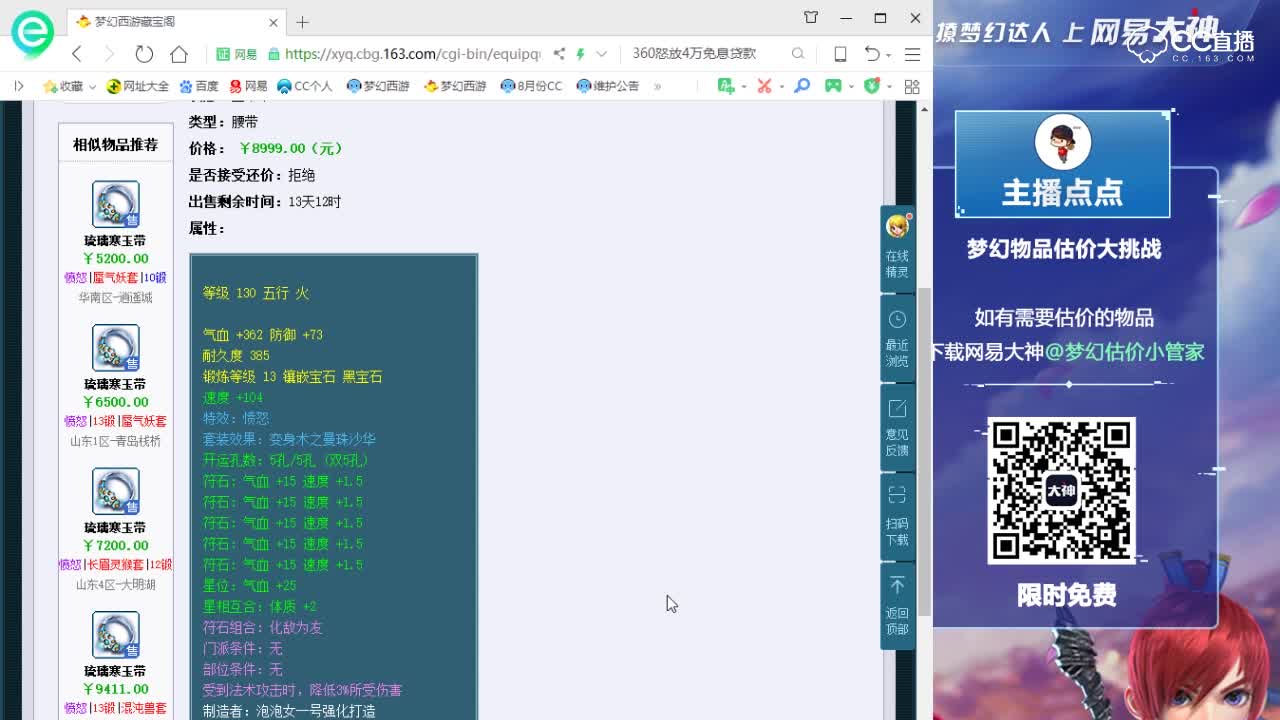Screen dimensions: 1280x720
Task: Click the page vertical scrollbar thumb
Action: [x=925, y=450]
